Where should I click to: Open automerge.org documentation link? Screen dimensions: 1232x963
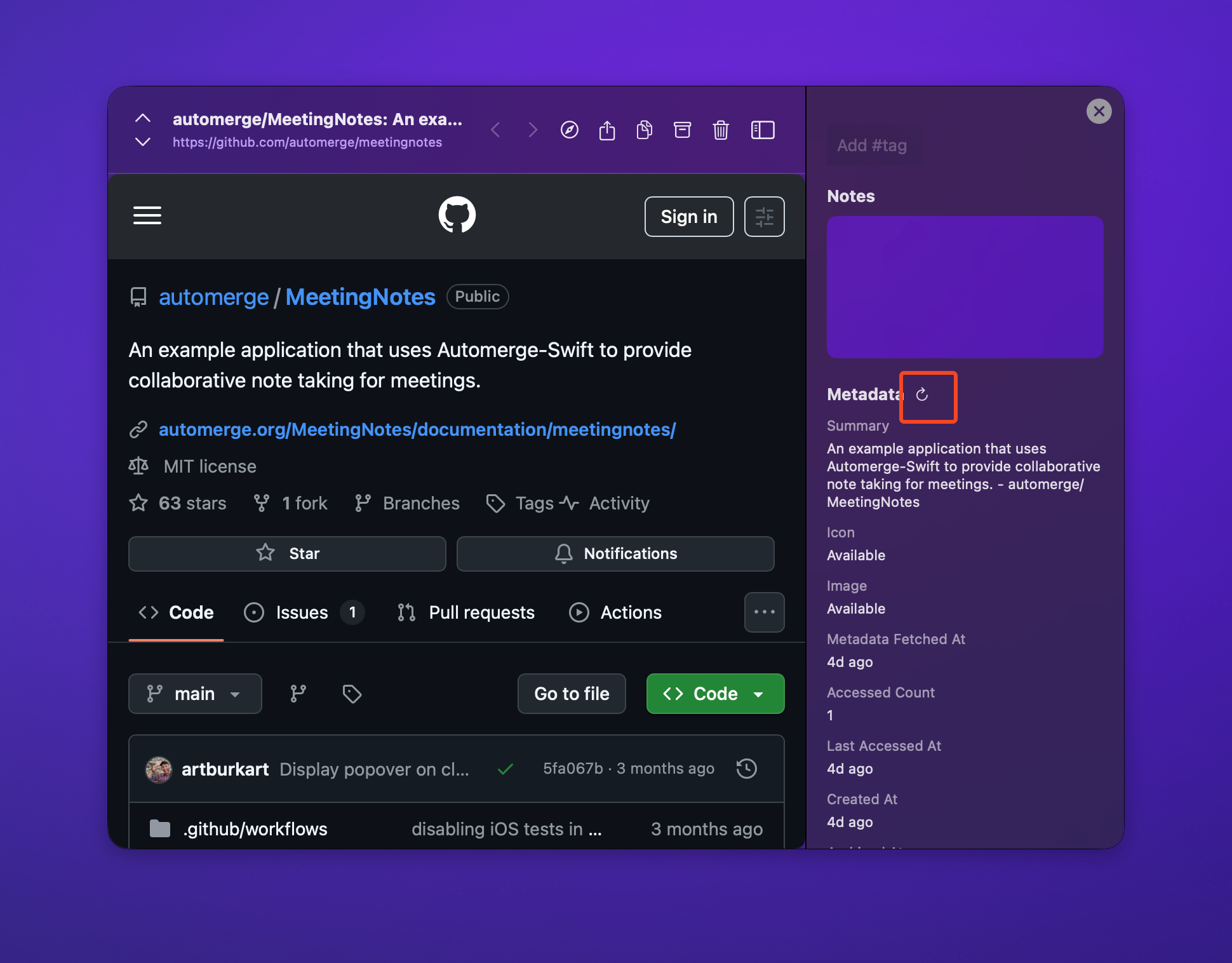(x=417, y=429)
